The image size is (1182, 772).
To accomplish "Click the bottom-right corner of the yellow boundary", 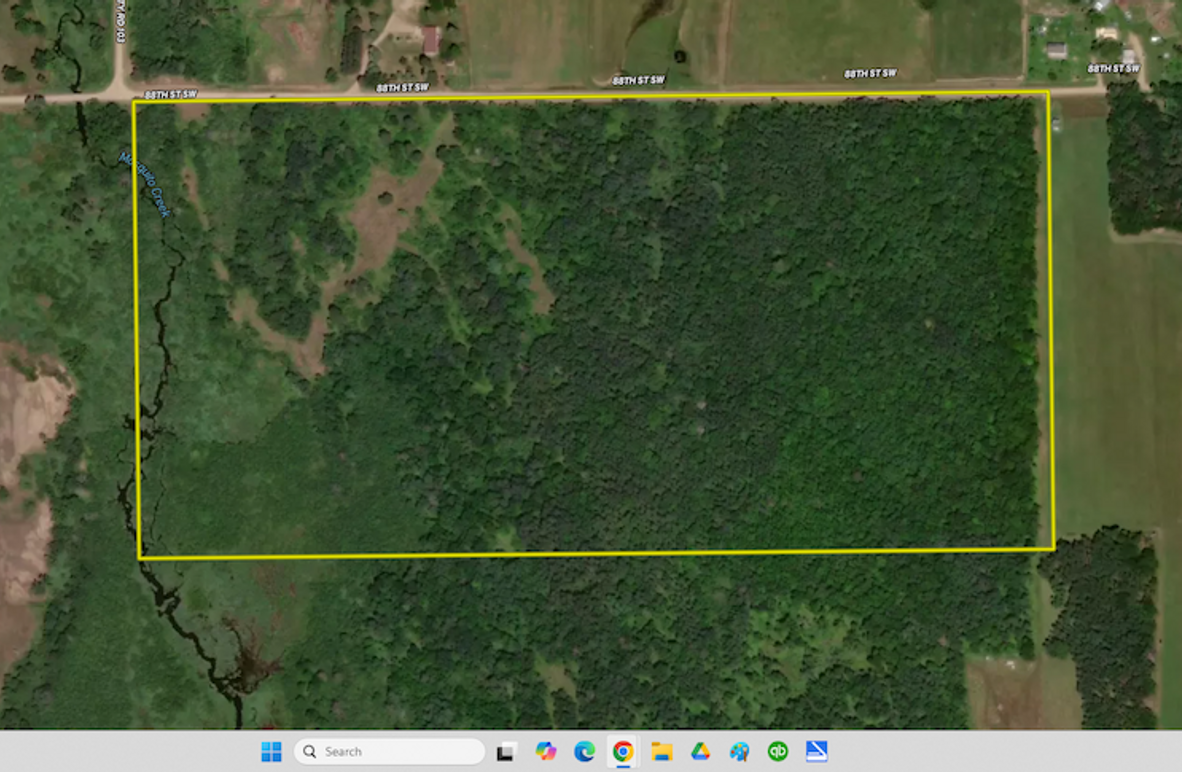I will coord(1053,548).
